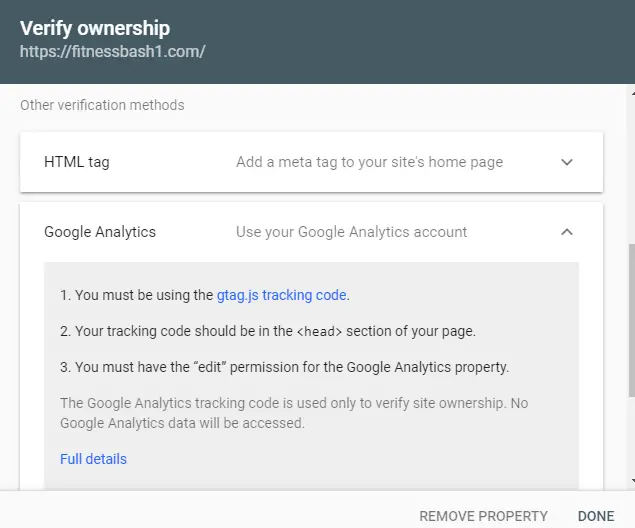Click REMOVE PROPERTY button
The height and width of the screenshot is (528, 635).
483,516
